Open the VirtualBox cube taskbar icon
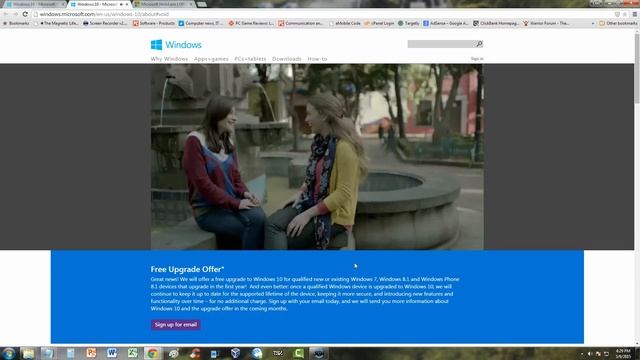 [x=236, y=353]
